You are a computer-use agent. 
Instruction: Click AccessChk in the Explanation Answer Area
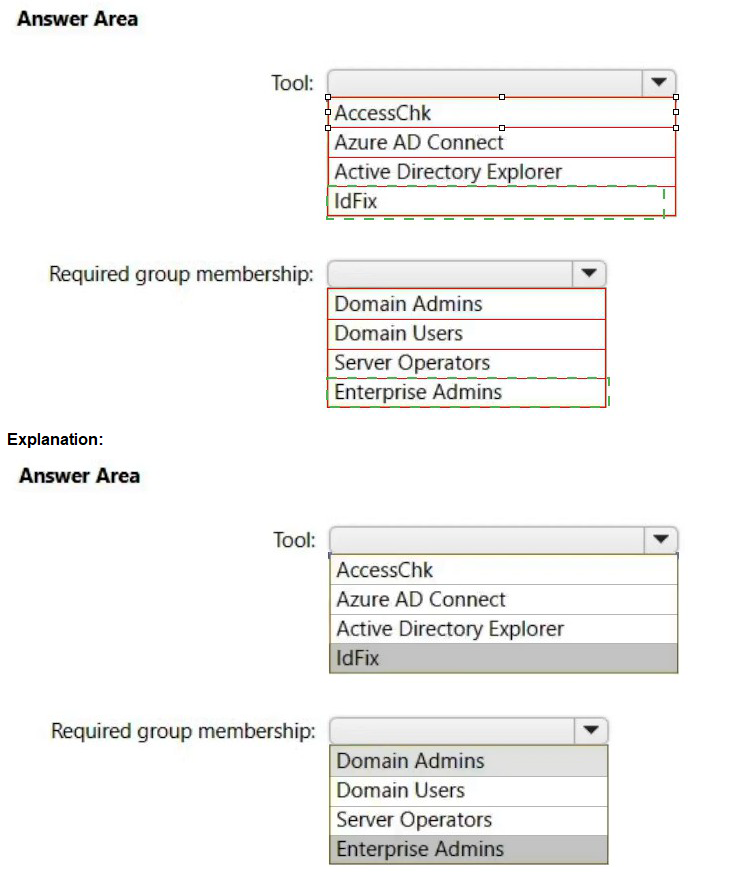[x=503, y=570]
